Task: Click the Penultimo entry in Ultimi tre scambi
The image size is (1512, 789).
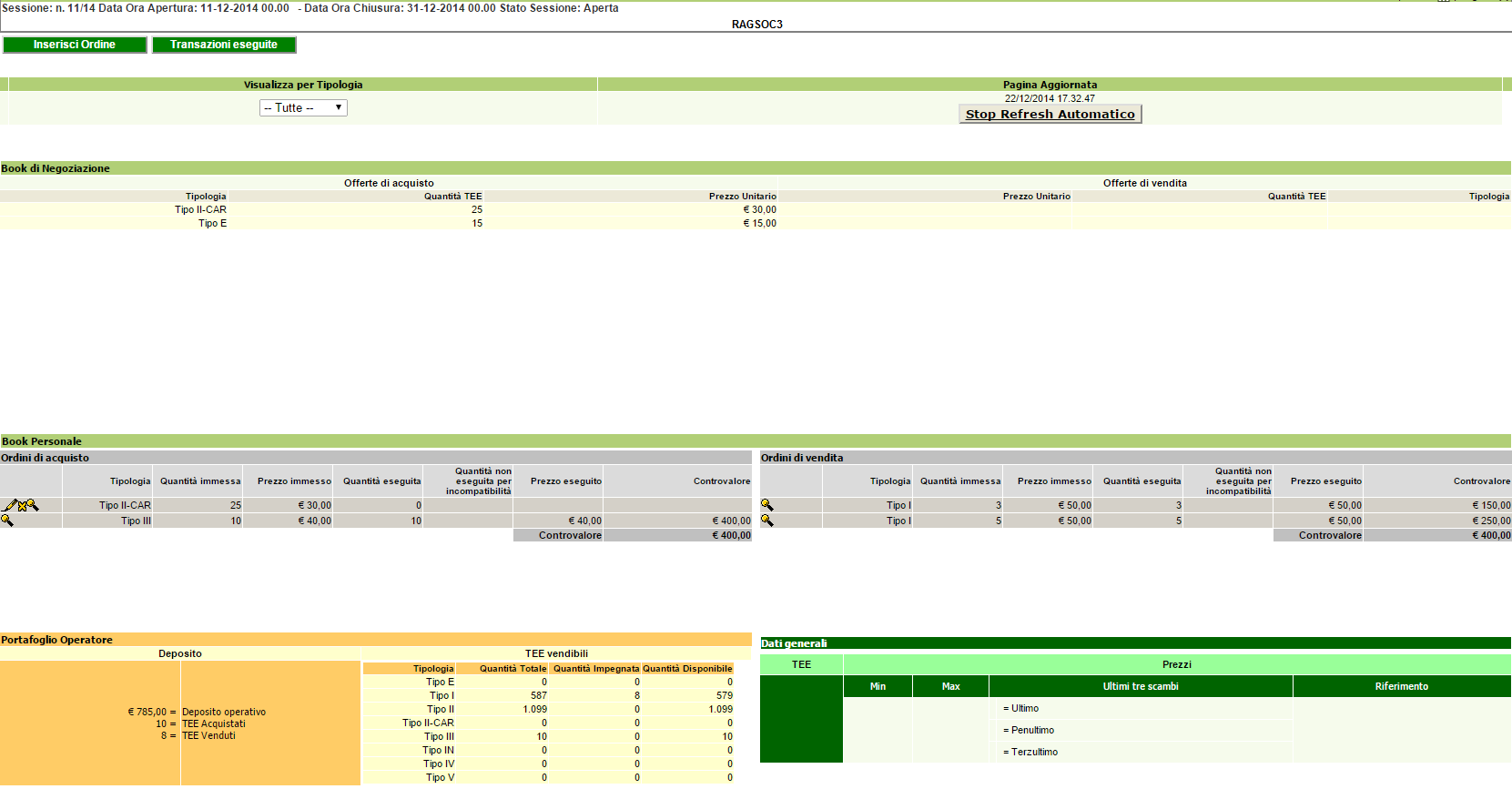Action: pos(1029,730)
